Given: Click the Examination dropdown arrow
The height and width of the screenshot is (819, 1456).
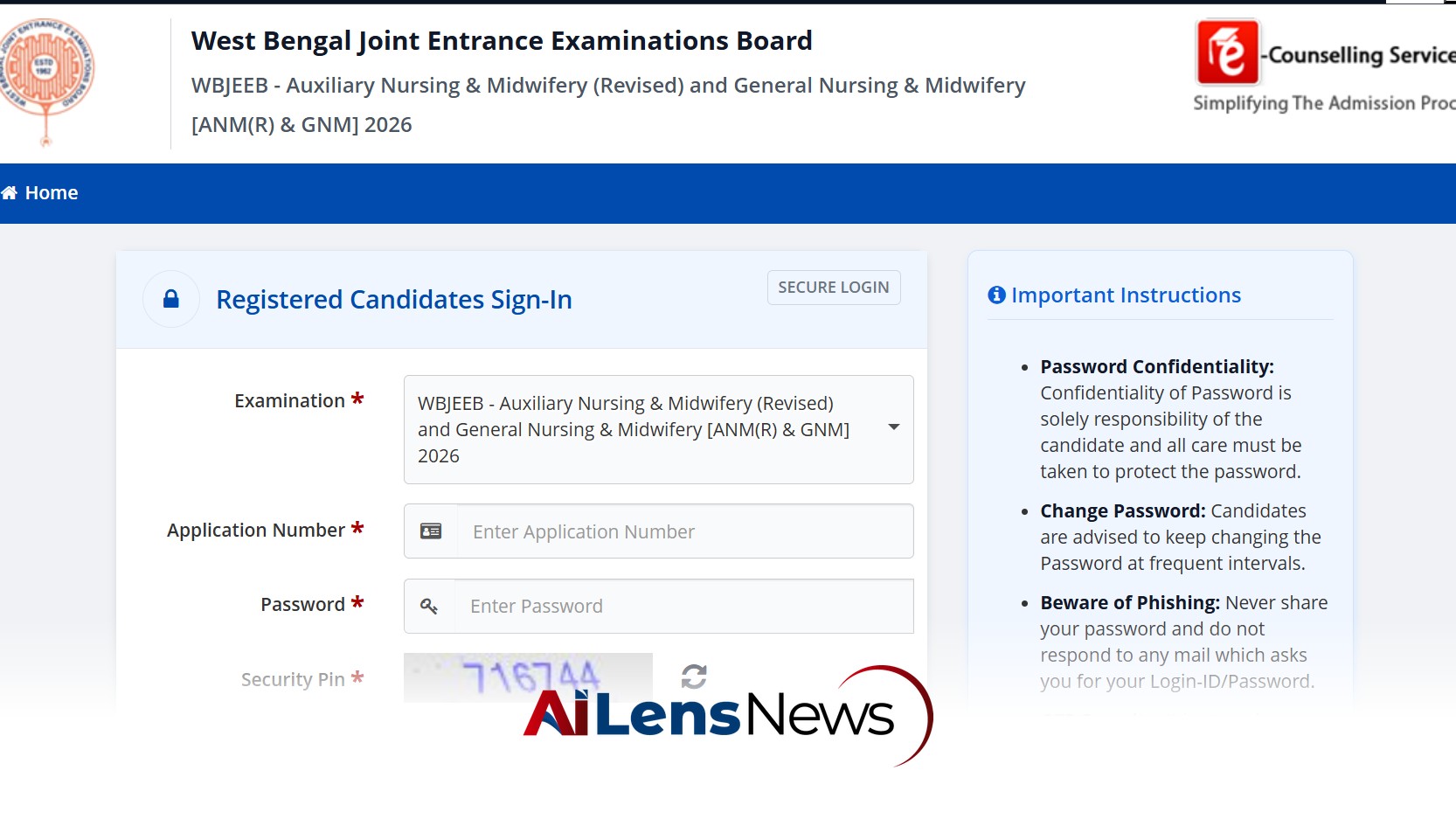Looking at the screenshot, I should tap(894, 427).
